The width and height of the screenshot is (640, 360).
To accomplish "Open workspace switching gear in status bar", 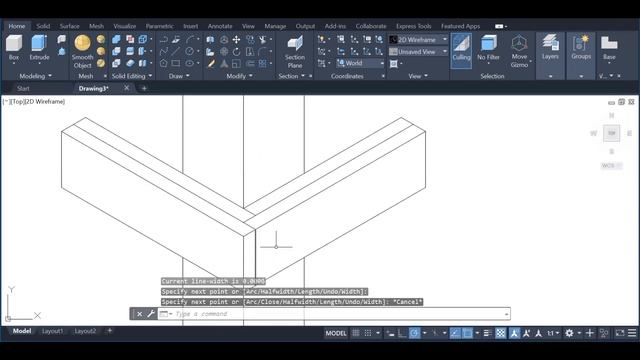I will [x=569, y=333].
